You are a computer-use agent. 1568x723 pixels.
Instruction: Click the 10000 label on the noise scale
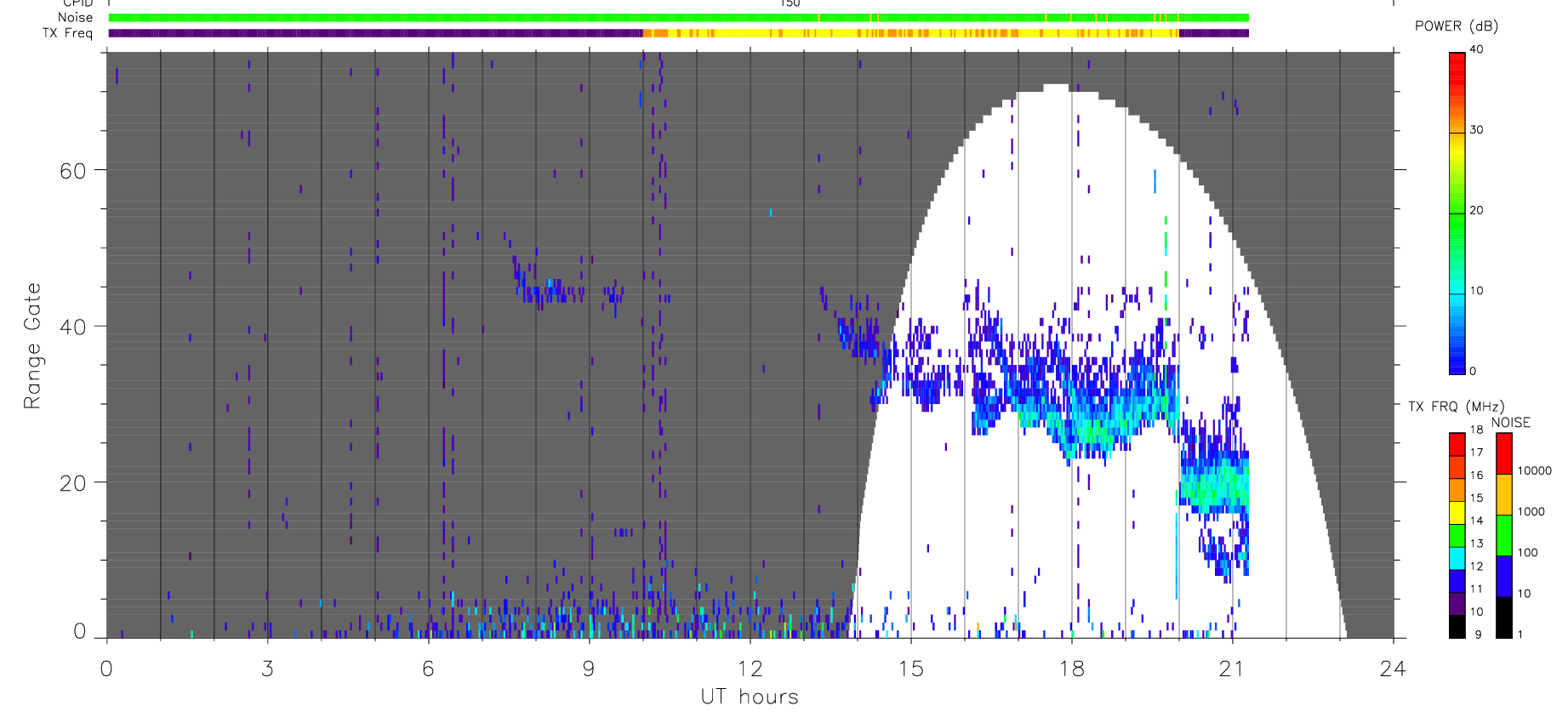[1535, 470]
